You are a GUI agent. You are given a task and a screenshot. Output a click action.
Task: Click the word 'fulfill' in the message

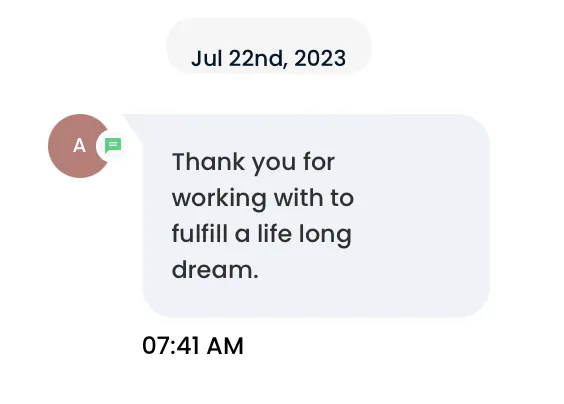pos(201,233)
